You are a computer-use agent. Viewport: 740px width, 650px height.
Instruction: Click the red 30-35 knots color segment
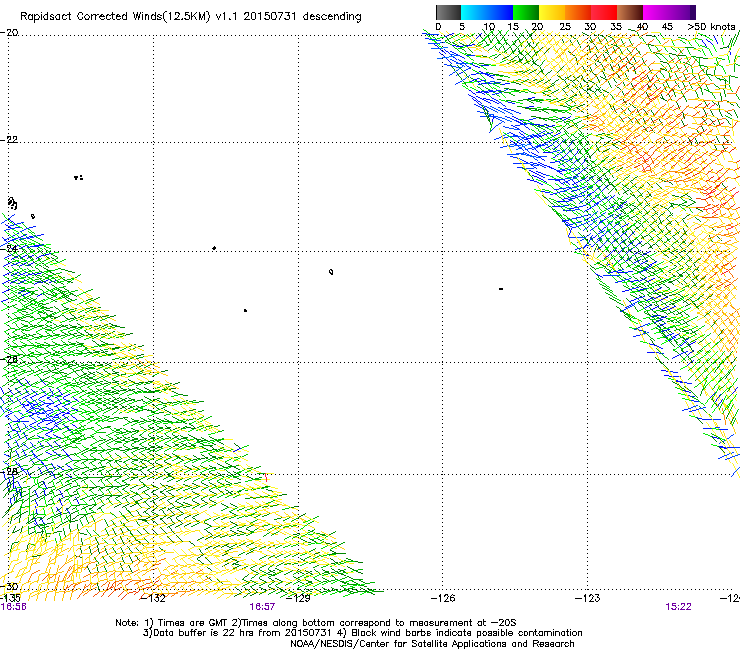pyautogui.click(x=604, y=13)
